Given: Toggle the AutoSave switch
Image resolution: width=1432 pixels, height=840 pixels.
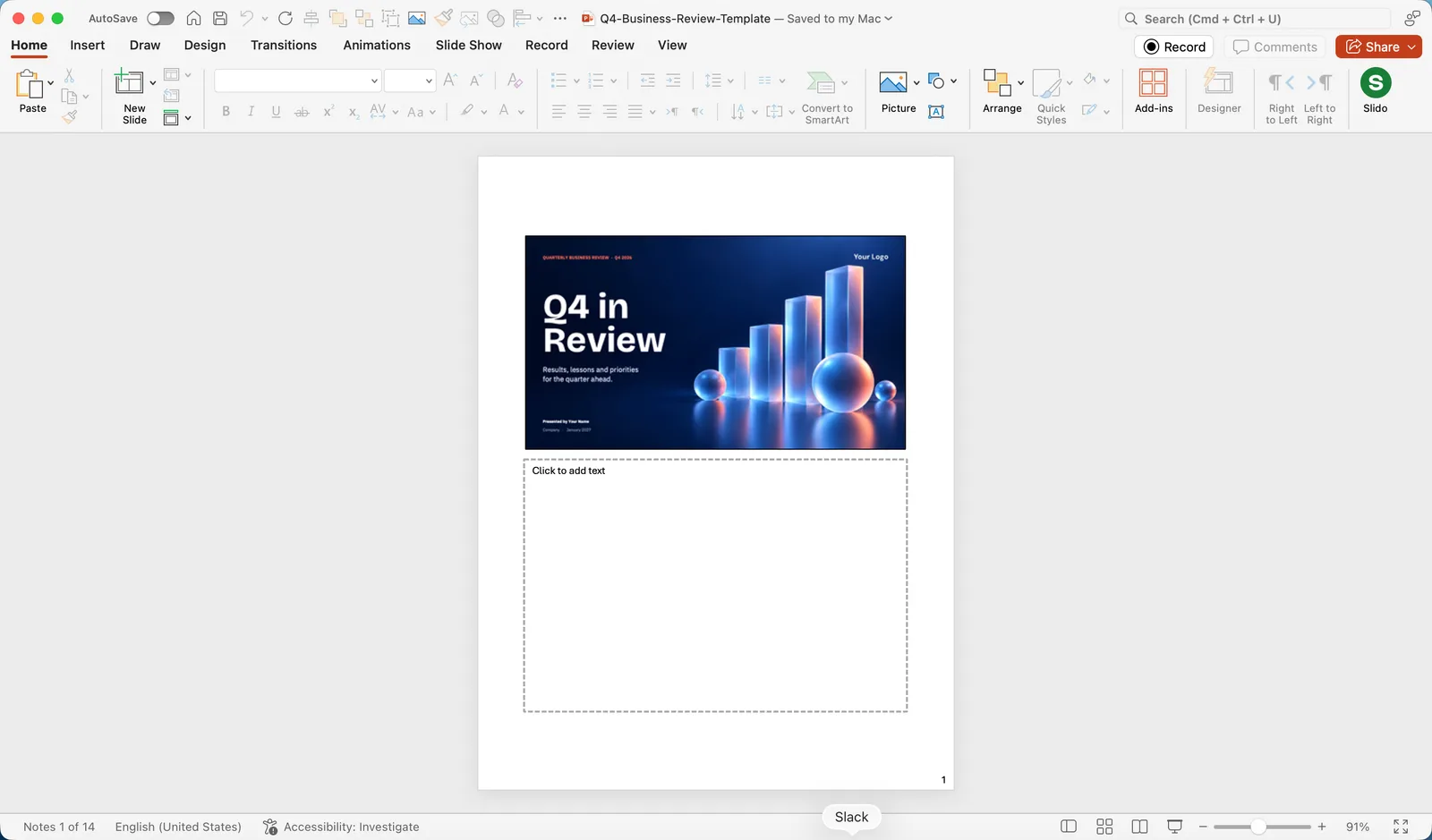Looking at the screenshot, I should 160,19.
